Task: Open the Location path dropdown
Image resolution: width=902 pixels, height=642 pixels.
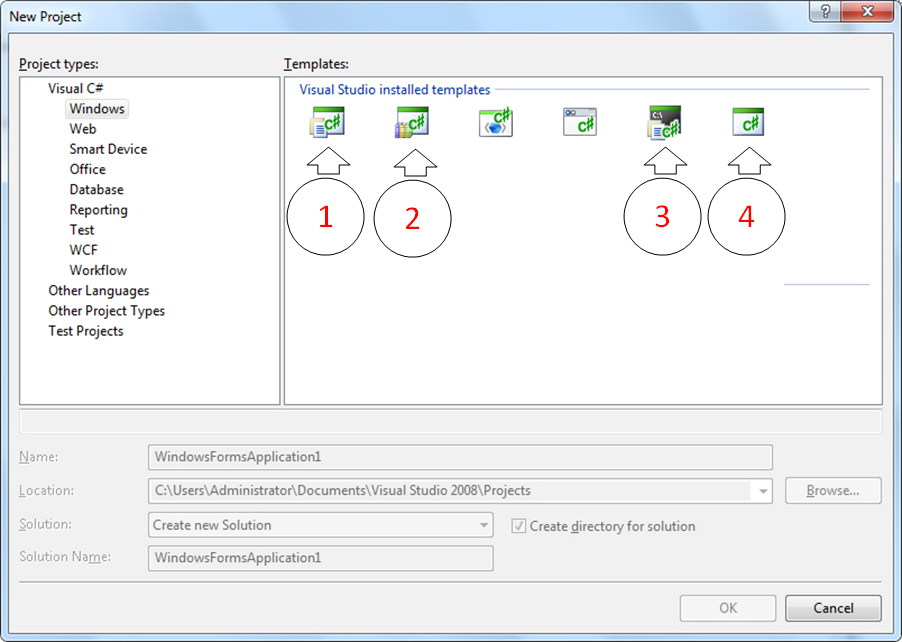Action: pyautogui.click(x=763, y=491)
